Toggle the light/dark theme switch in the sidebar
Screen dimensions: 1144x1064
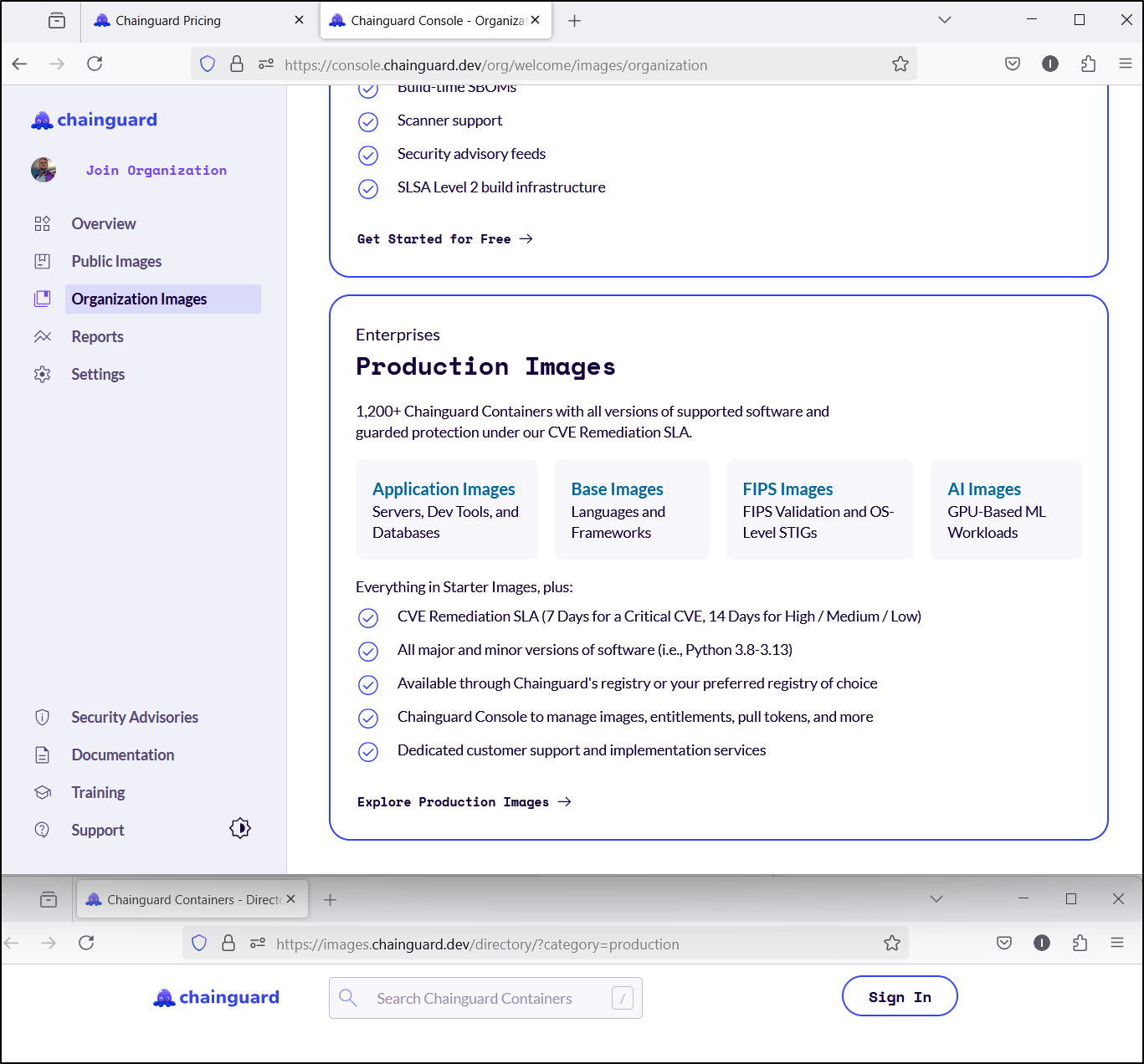pos(240,828)
